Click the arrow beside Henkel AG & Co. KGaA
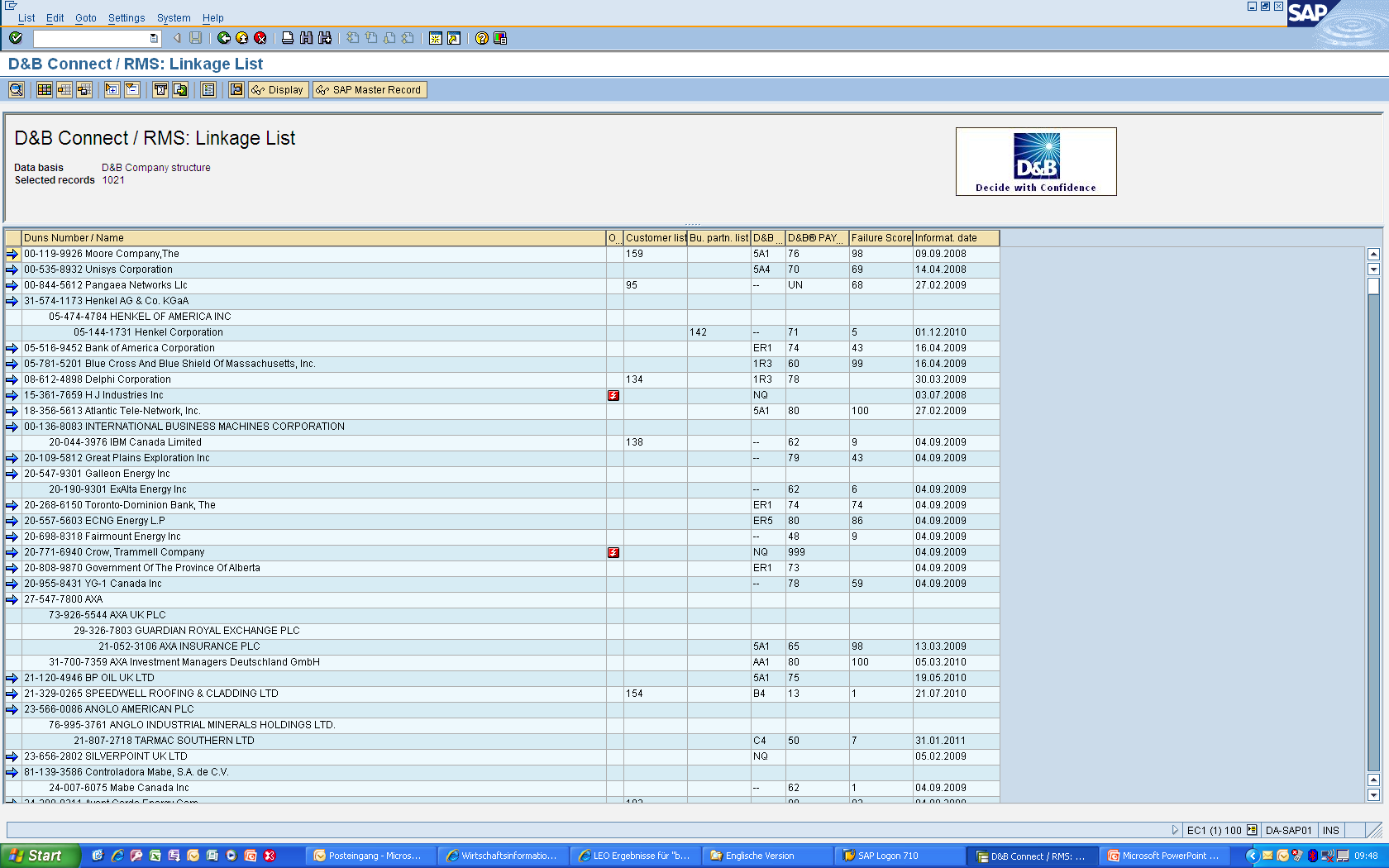 (x=12, y=301)
